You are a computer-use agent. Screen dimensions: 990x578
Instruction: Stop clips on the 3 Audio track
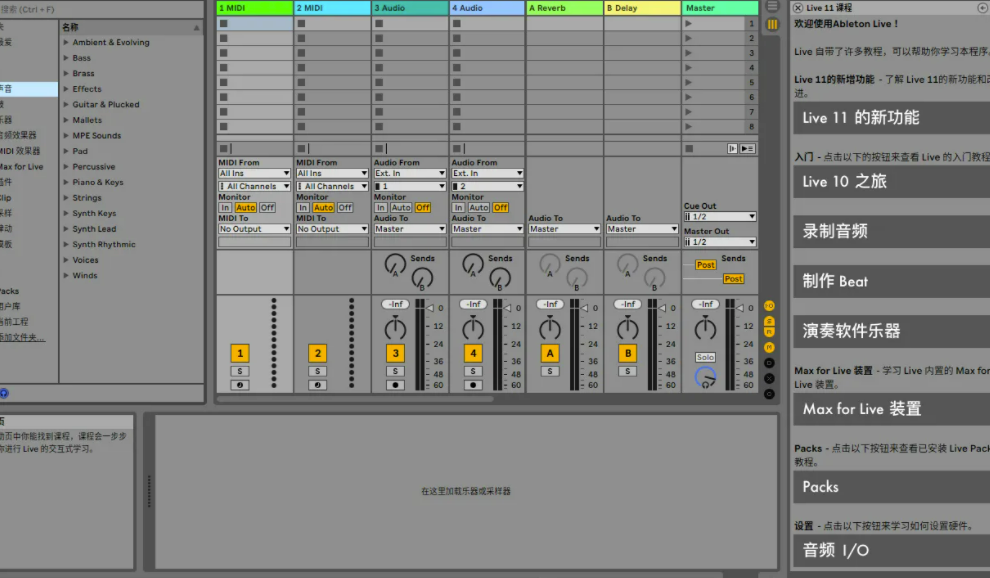[x=379, y=148]
